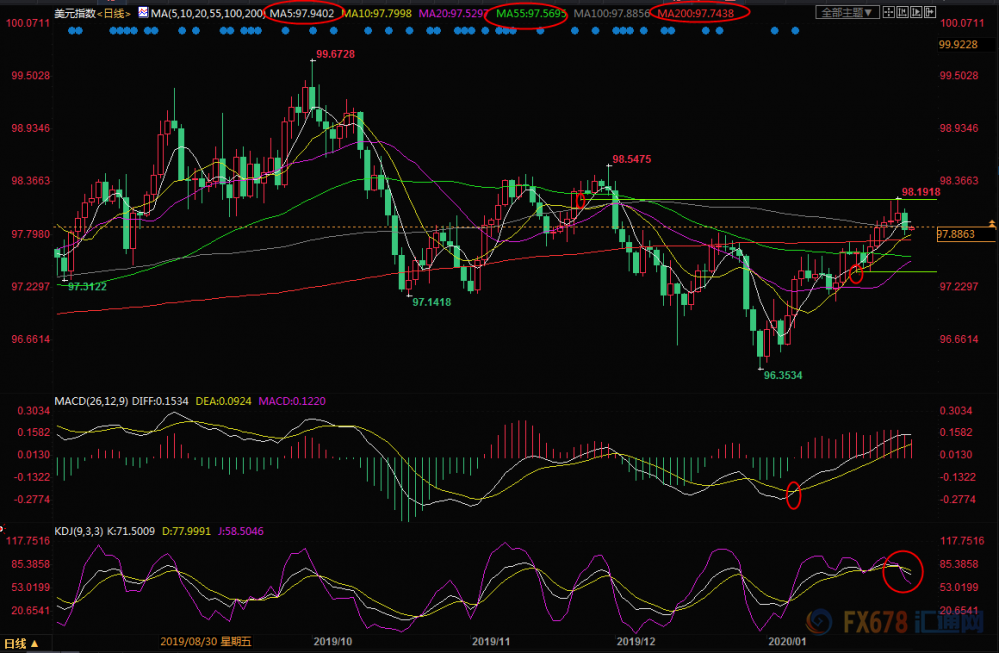This screenshot has height=653, width=999.
Task: Click the 97.1418 low price label
Action: click(431, 302)
